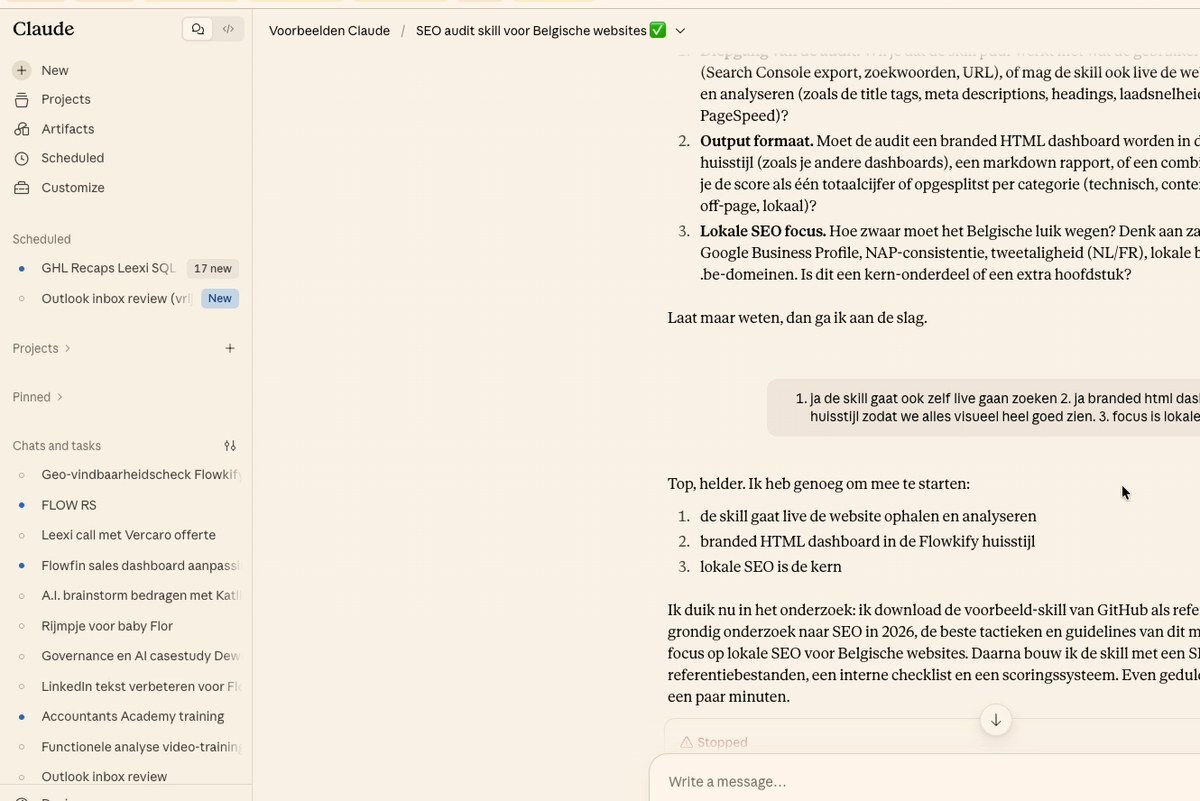Open the Outlook inbox review chat
The height and width of the screenshot is (801, 1200).
pyautogui.click(x=104, y=776)
